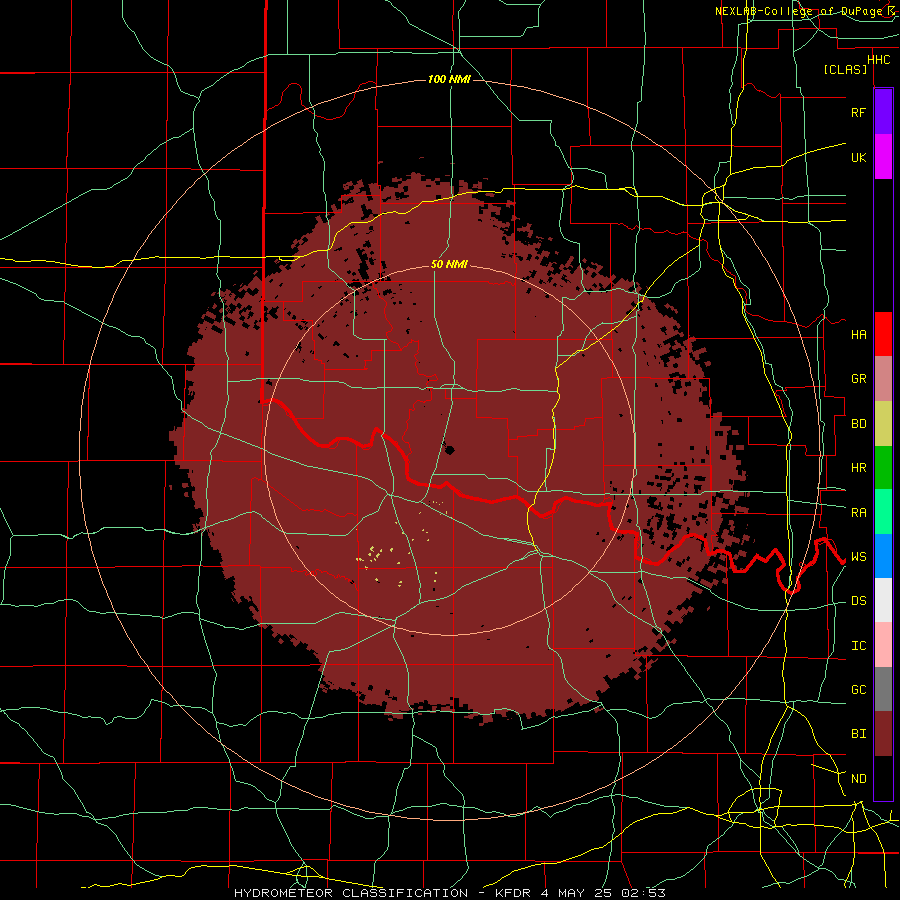Click the DS white legend swatch

(x=883, y=600)
